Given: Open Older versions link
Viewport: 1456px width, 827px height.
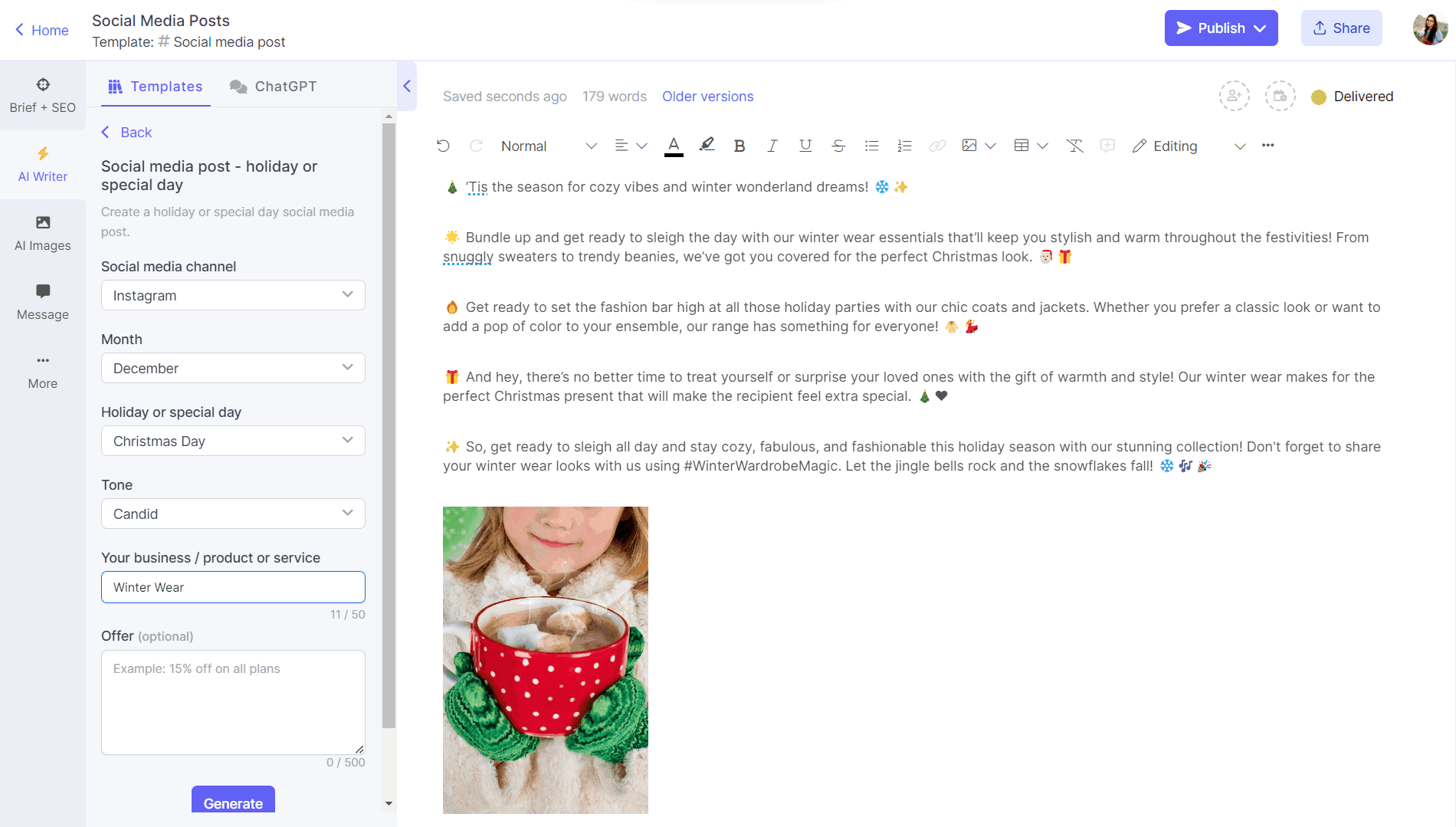Looking at the screenshot, I should click(x=707, y=97).
